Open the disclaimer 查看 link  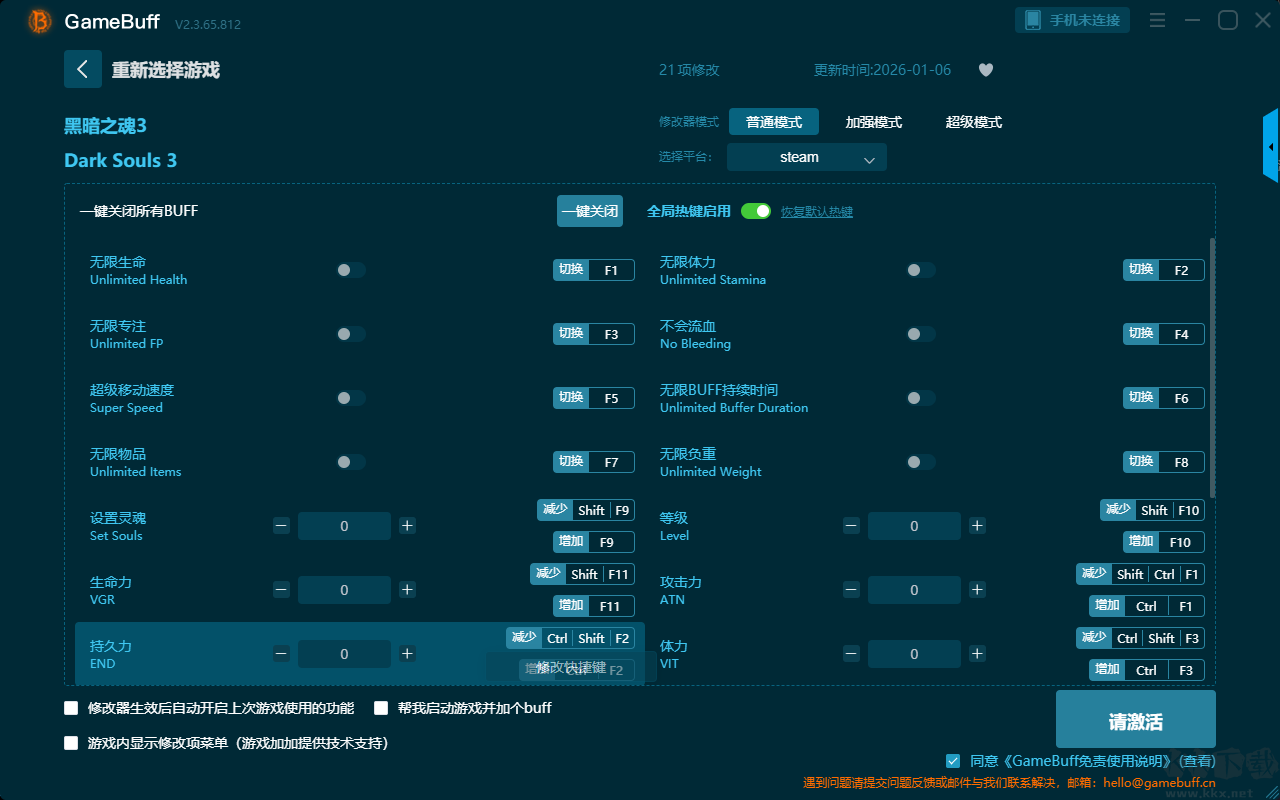[x=1195, y=761]
